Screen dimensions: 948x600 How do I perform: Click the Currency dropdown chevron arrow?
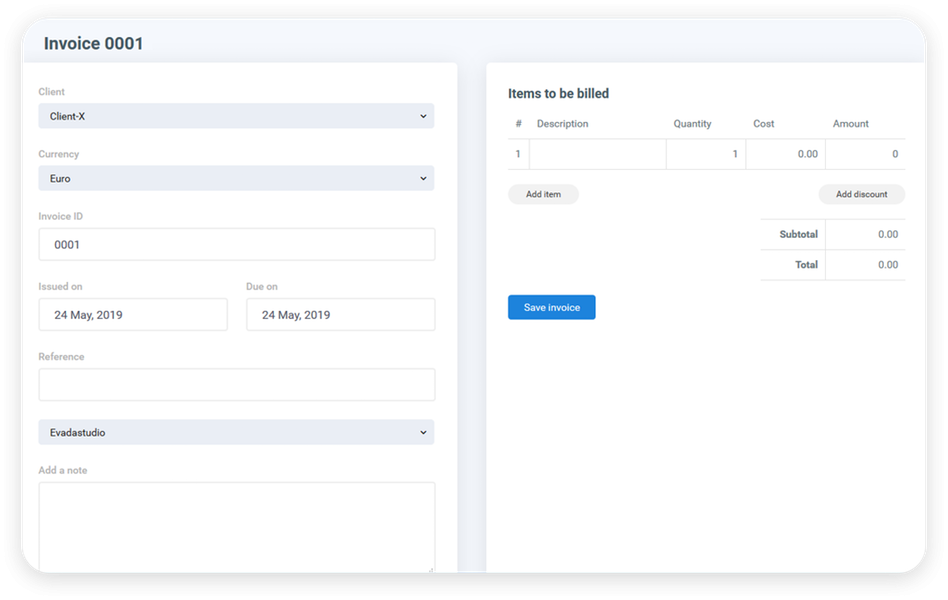[x=425, y=177]
